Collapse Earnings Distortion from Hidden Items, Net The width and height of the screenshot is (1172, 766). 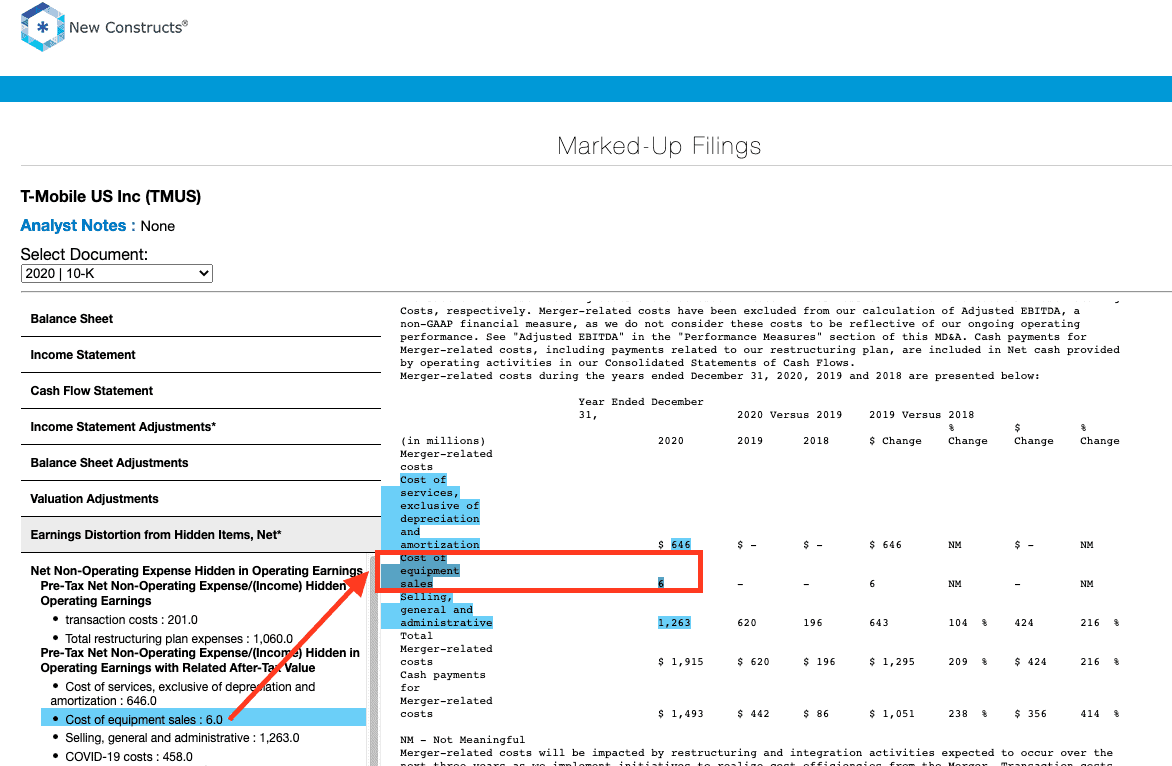[x=200, y=535]
